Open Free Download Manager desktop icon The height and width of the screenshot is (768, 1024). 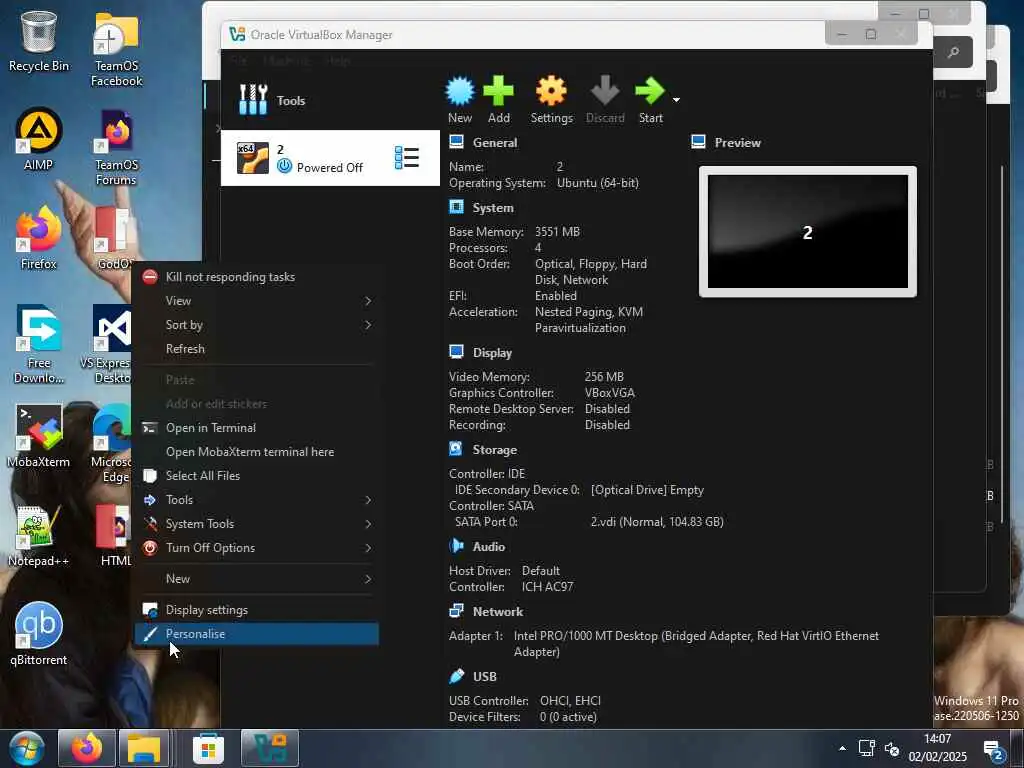pyautogui.click(x=39, y=345)
